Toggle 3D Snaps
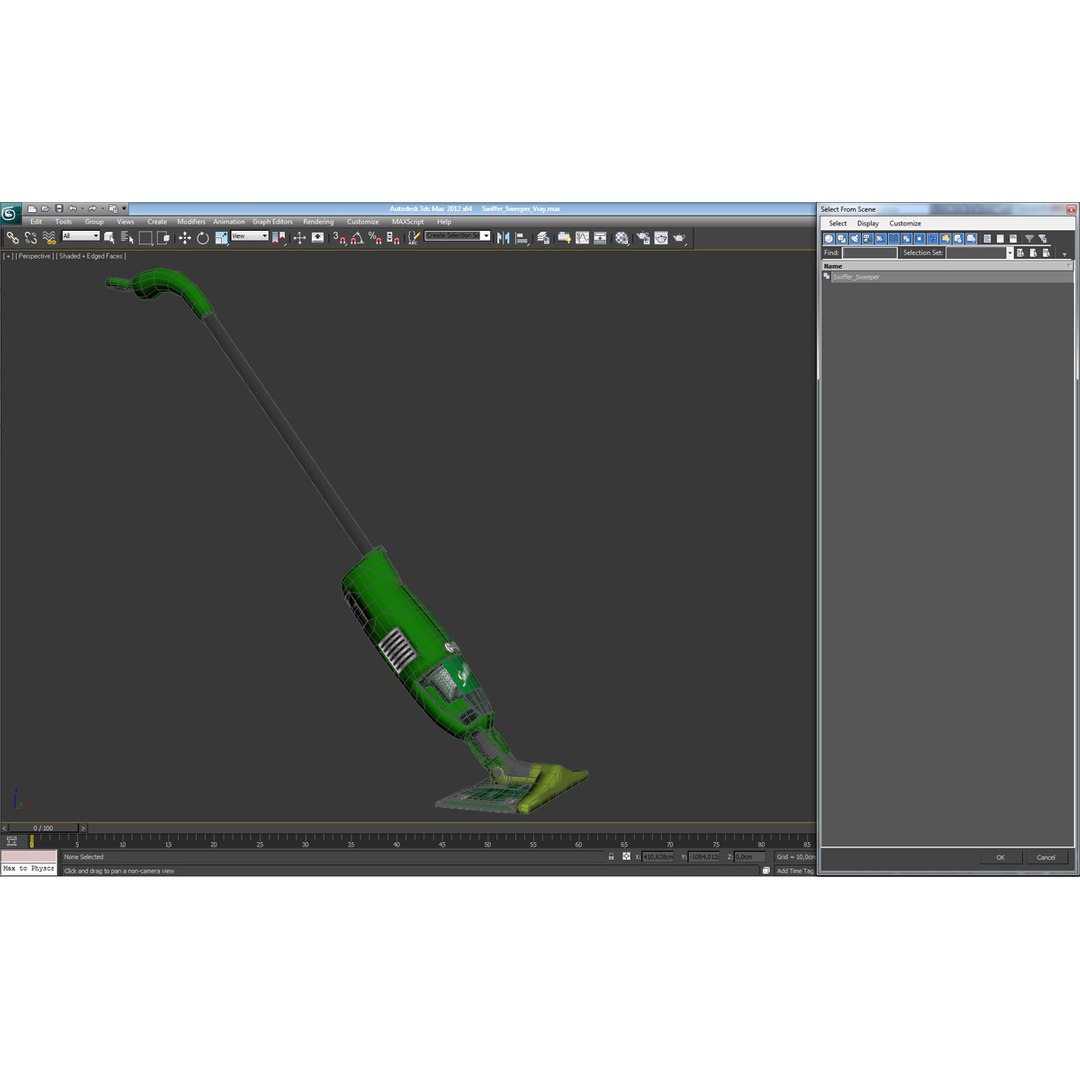The image size is (1080, 1080). coord(339,238)
